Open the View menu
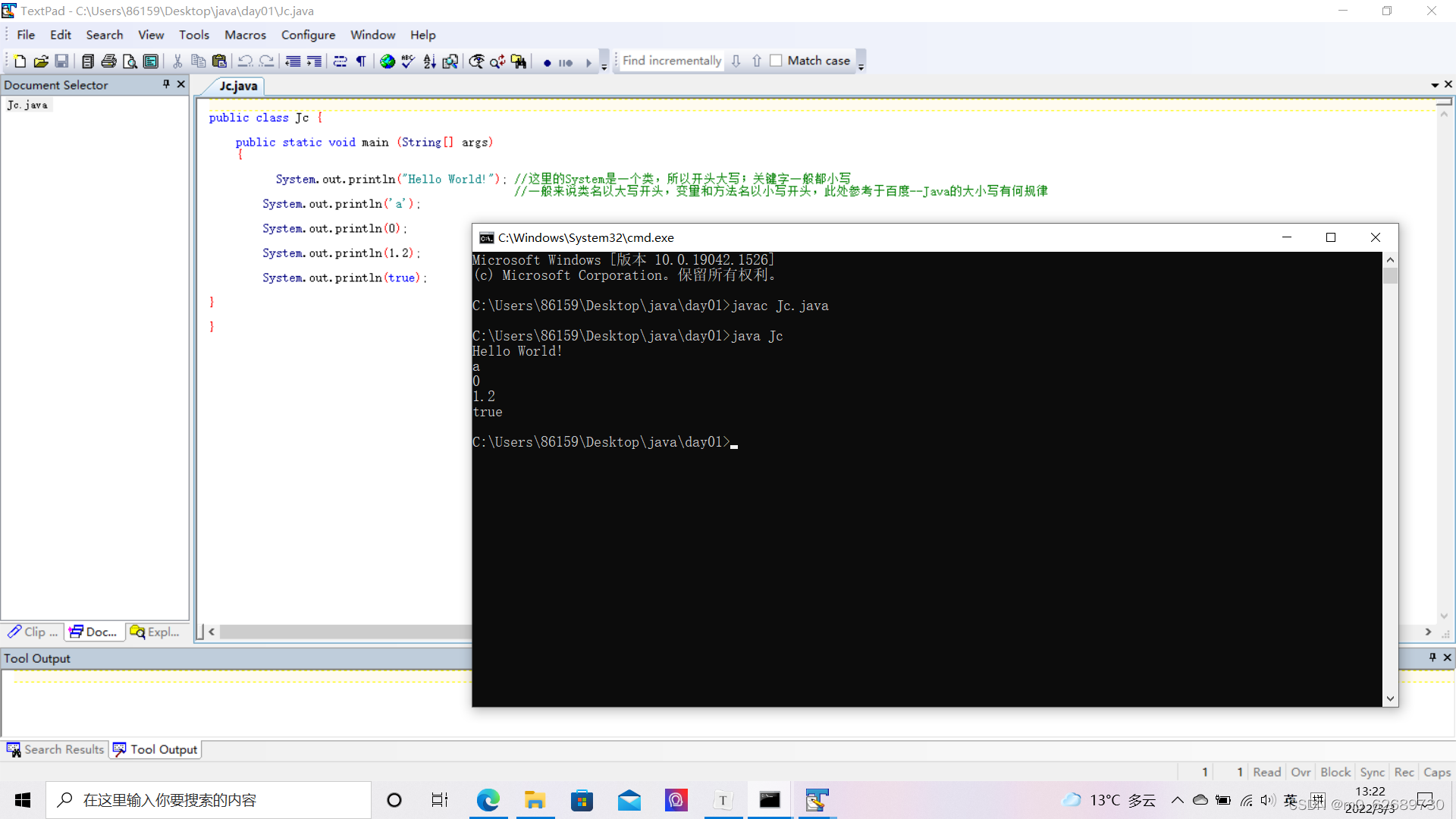Screen dimensions: 1456x819 pos(151,35)
